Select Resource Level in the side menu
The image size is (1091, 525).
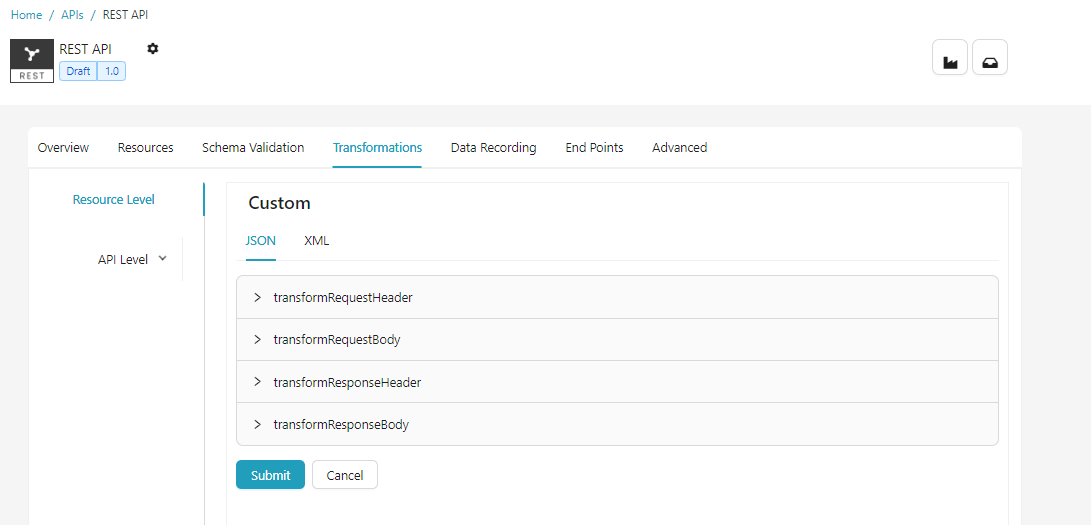pyautogui.click(x=113, y=199)
